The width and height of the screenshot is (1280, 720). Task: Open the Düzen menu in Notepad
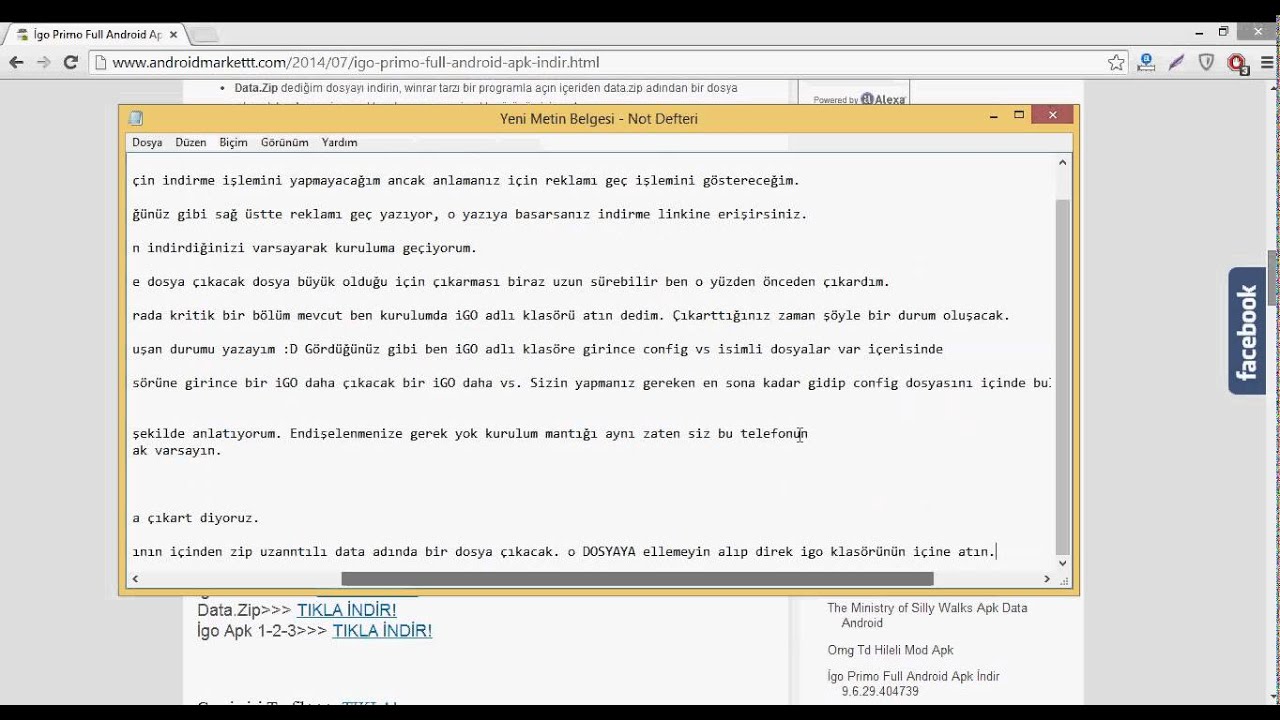click(x=191, y=142)
